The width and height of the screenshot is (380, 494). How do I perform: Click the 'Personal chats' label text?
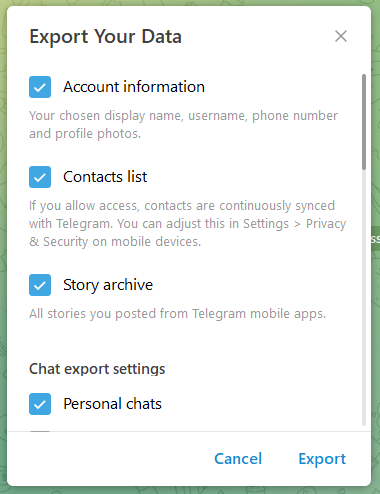112,404
